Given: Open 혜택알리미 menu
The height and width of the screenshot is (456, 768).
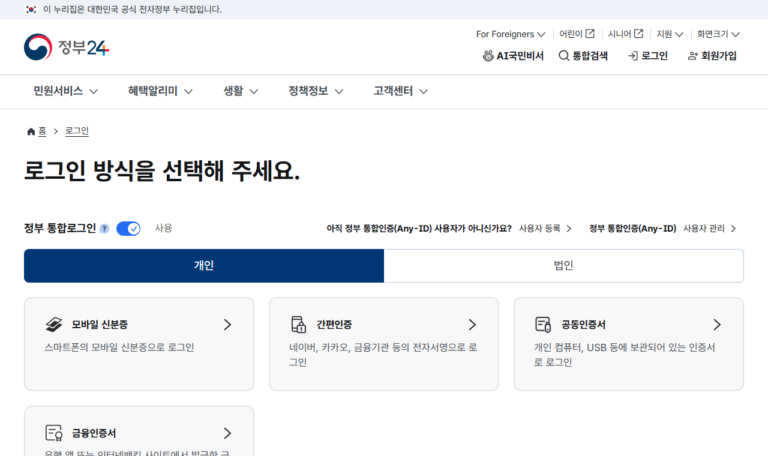Looking at the screenshot, I should click(160, 91).
